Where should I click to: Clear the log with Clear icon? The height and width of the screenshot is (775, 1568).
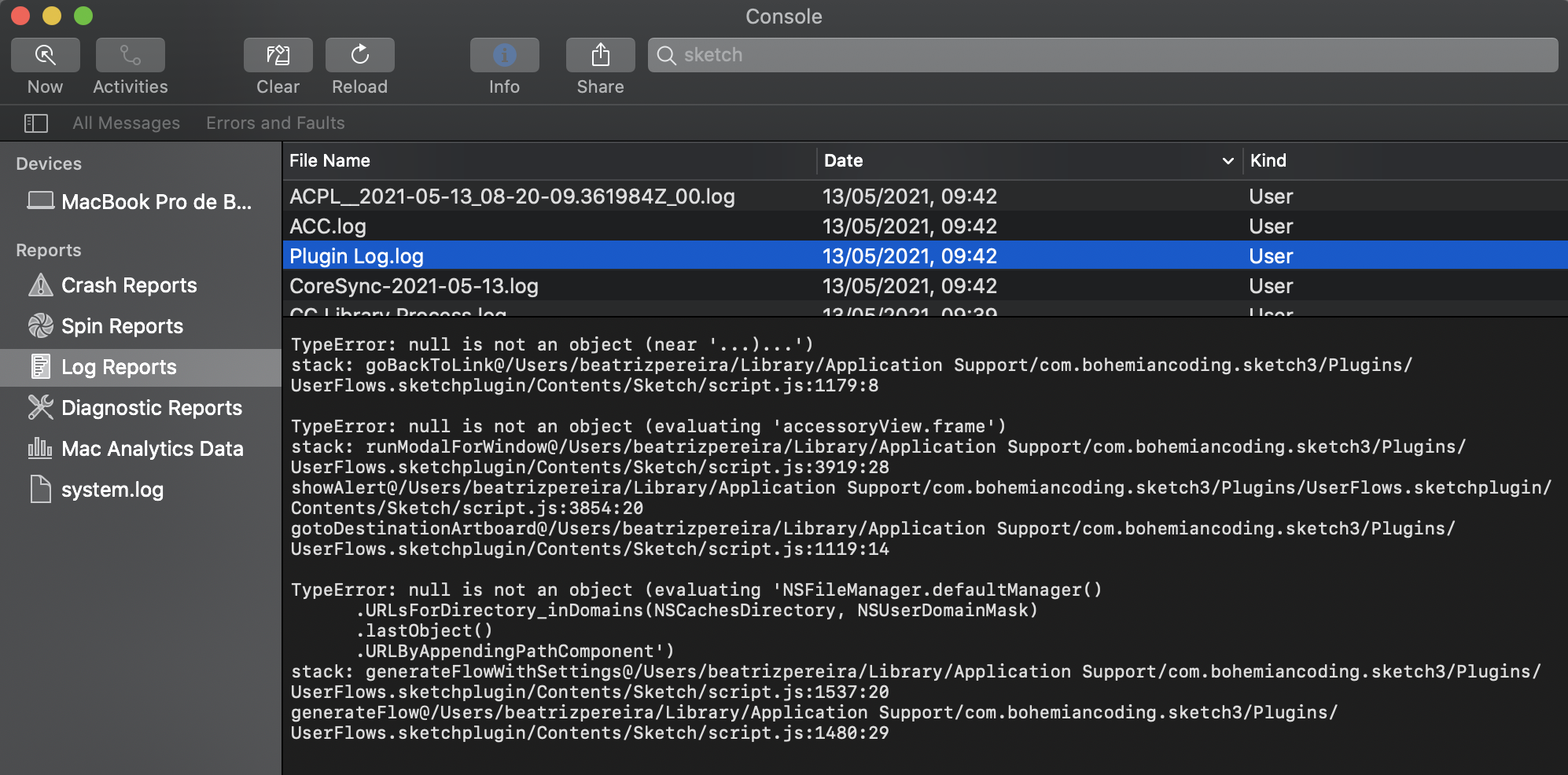click(x=278, y=55)
